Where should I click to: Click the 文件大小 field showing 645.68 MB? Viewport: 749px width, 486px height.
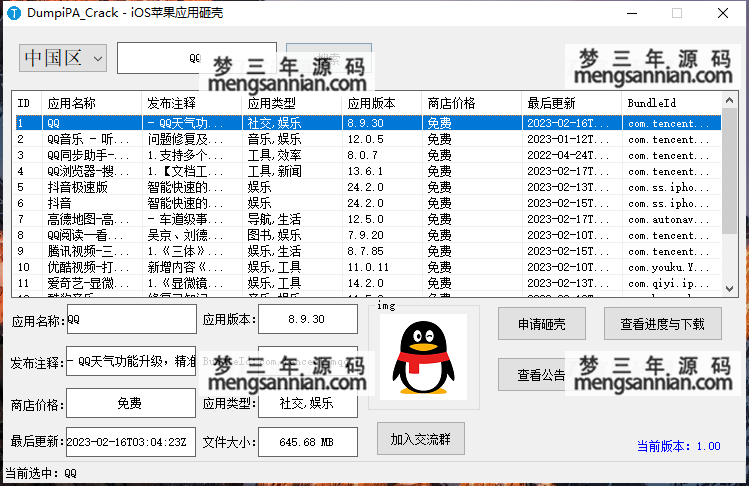tap(308, 442)
